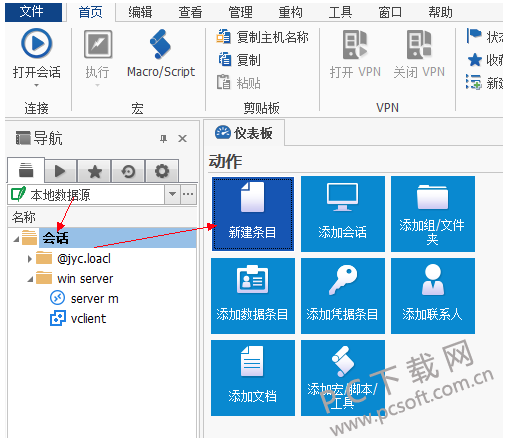This screenshot has width=506, height=438.
Task: Click the 关闭 VPN icon
Action: click(419, 44)
